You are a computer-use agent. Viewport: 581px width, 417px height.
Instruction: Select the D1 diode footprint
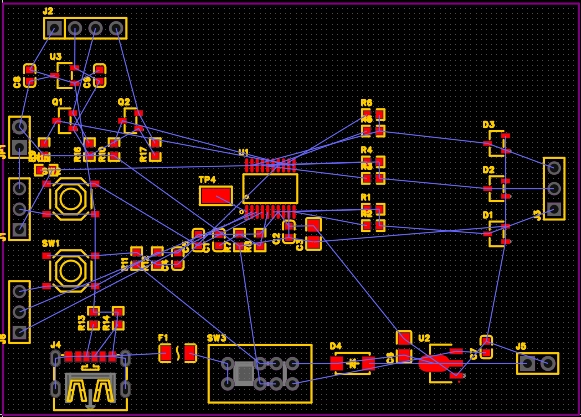click(497, 234)
